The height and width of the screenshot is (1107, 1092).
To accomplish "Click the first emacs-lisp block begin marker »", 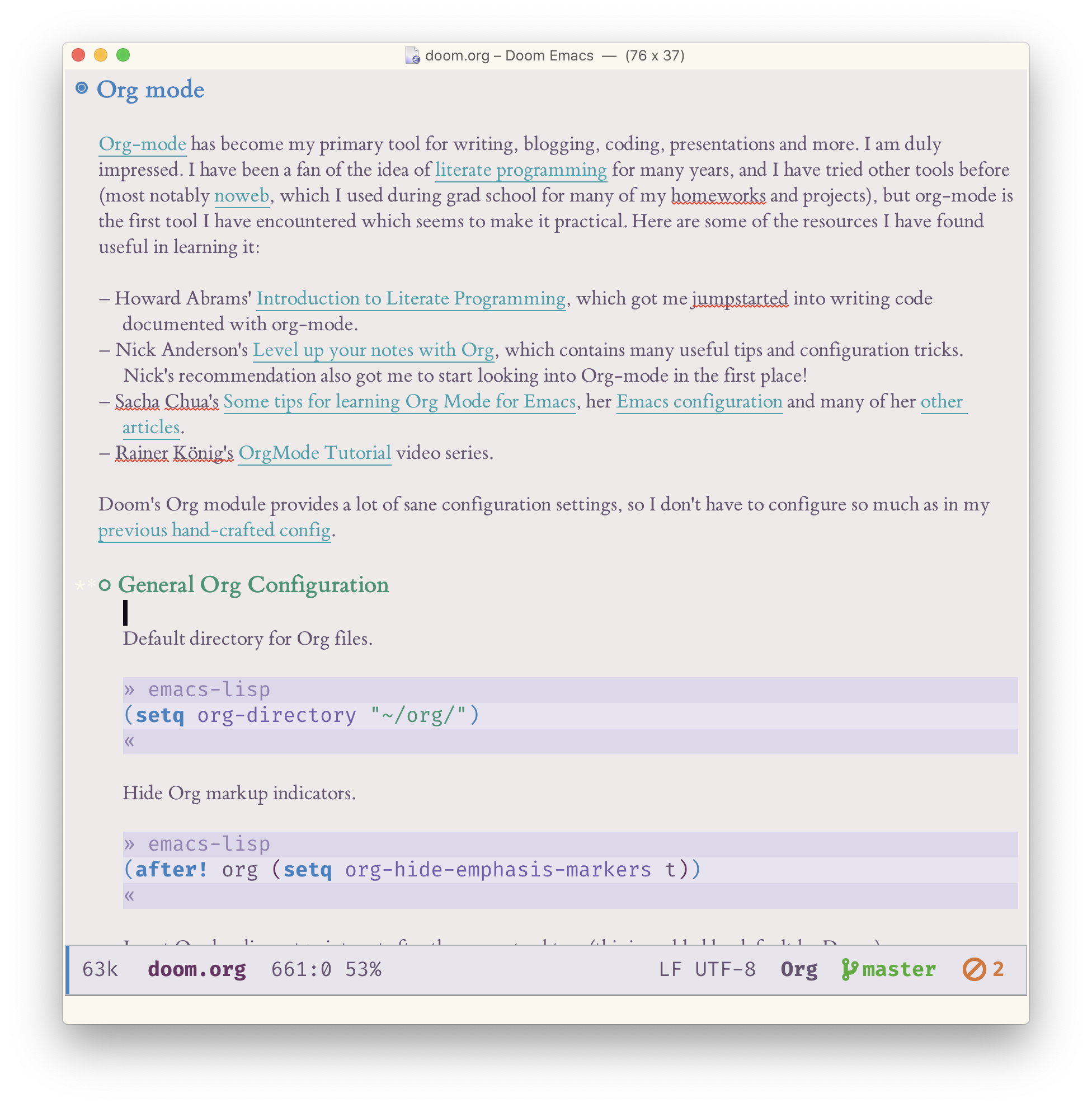I will (129, 689).
